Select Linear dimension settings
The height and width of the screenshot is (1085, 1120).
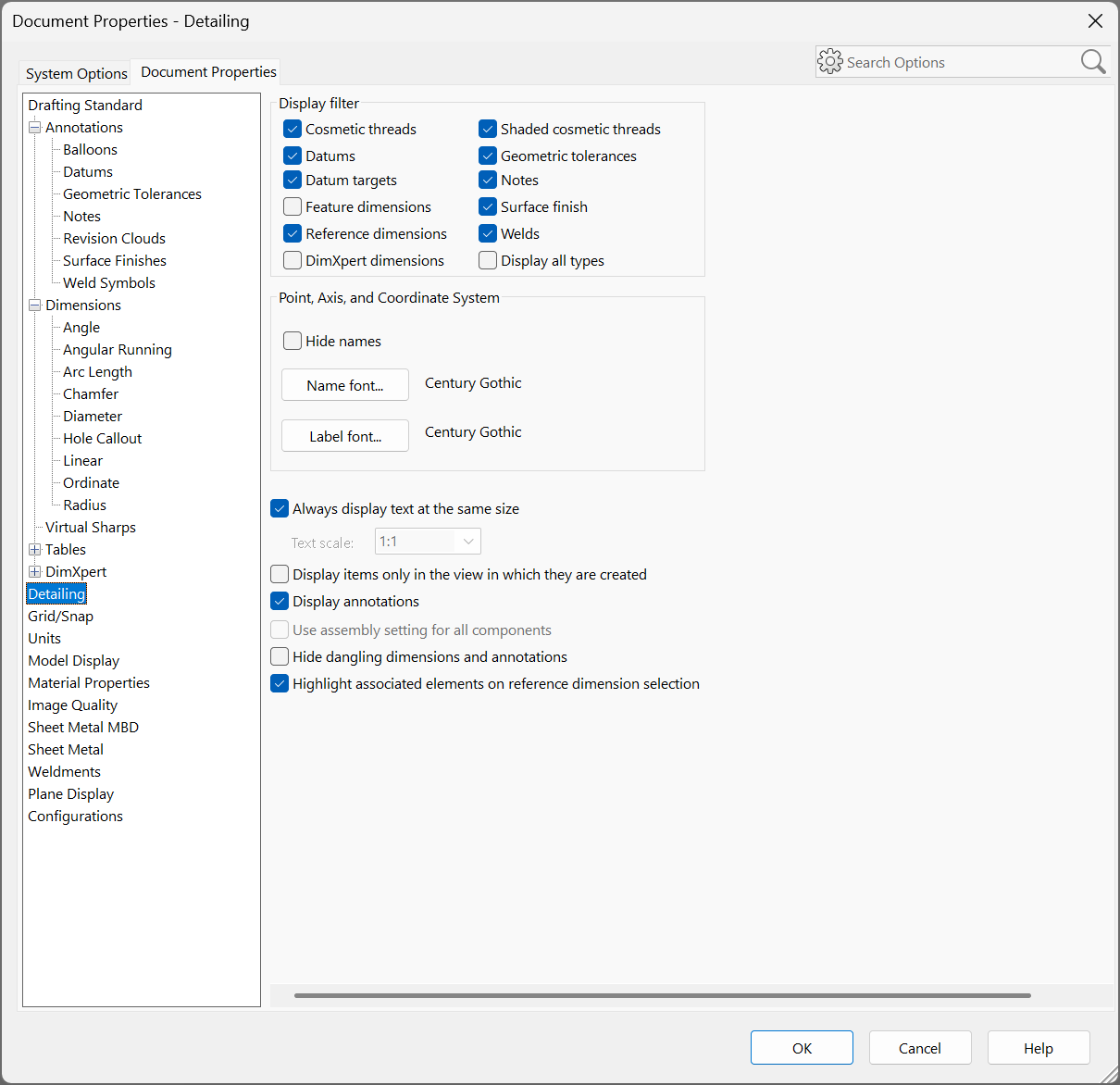pos(83,461)
